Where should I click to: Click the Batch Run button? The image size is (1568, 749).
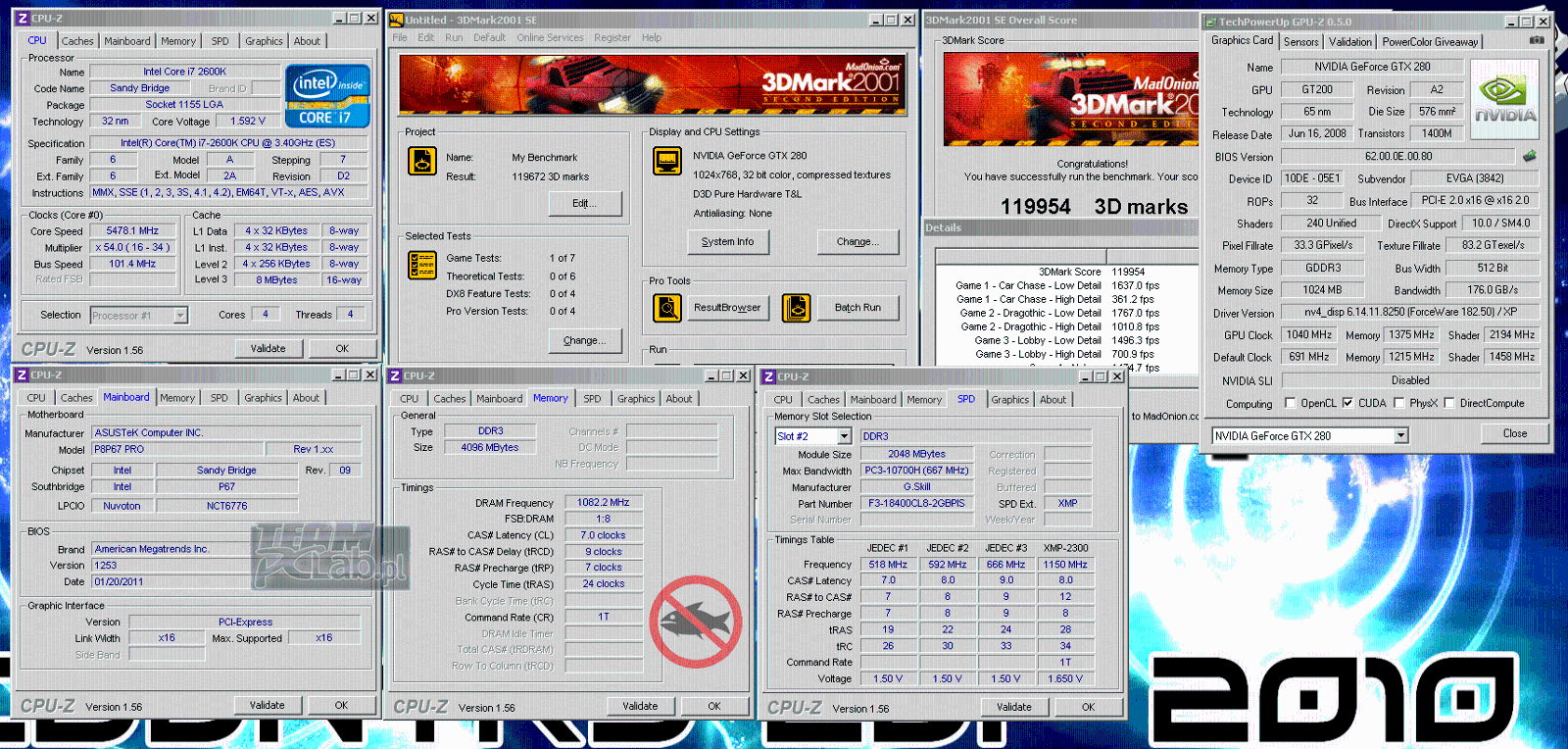click(x=857, y=308)
